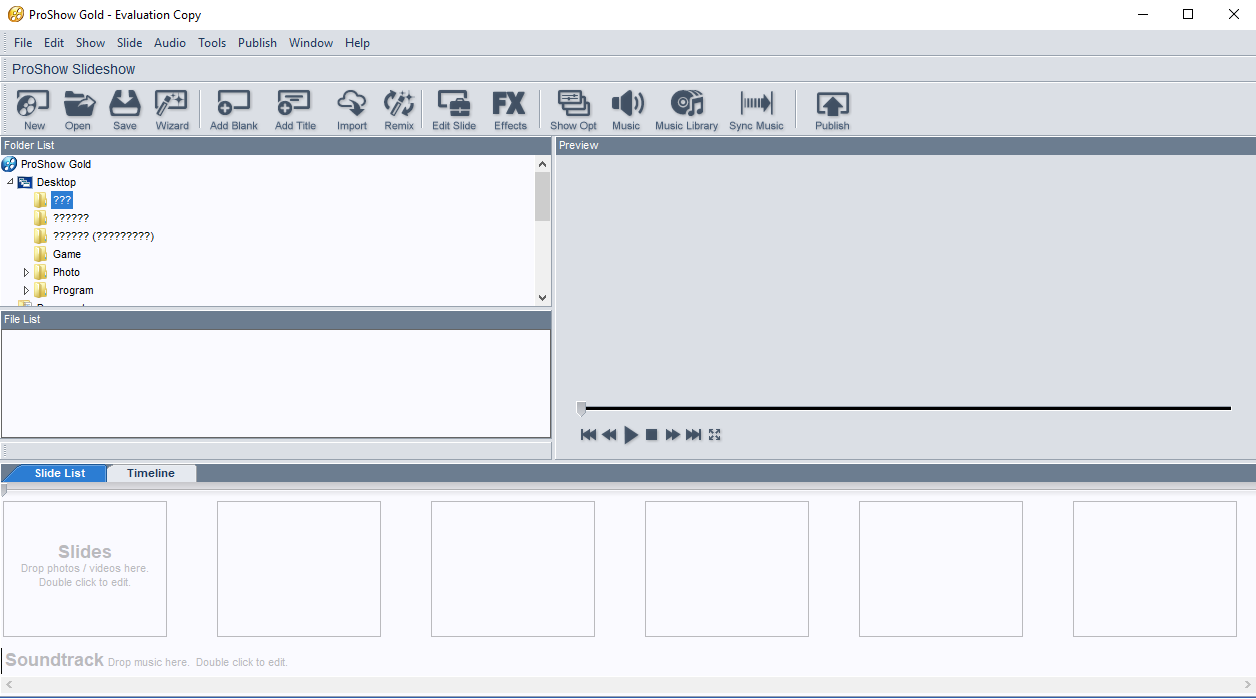1256x699 pixels.
Task: Collapse the Desktop tree node
Action: click(10, 182)
